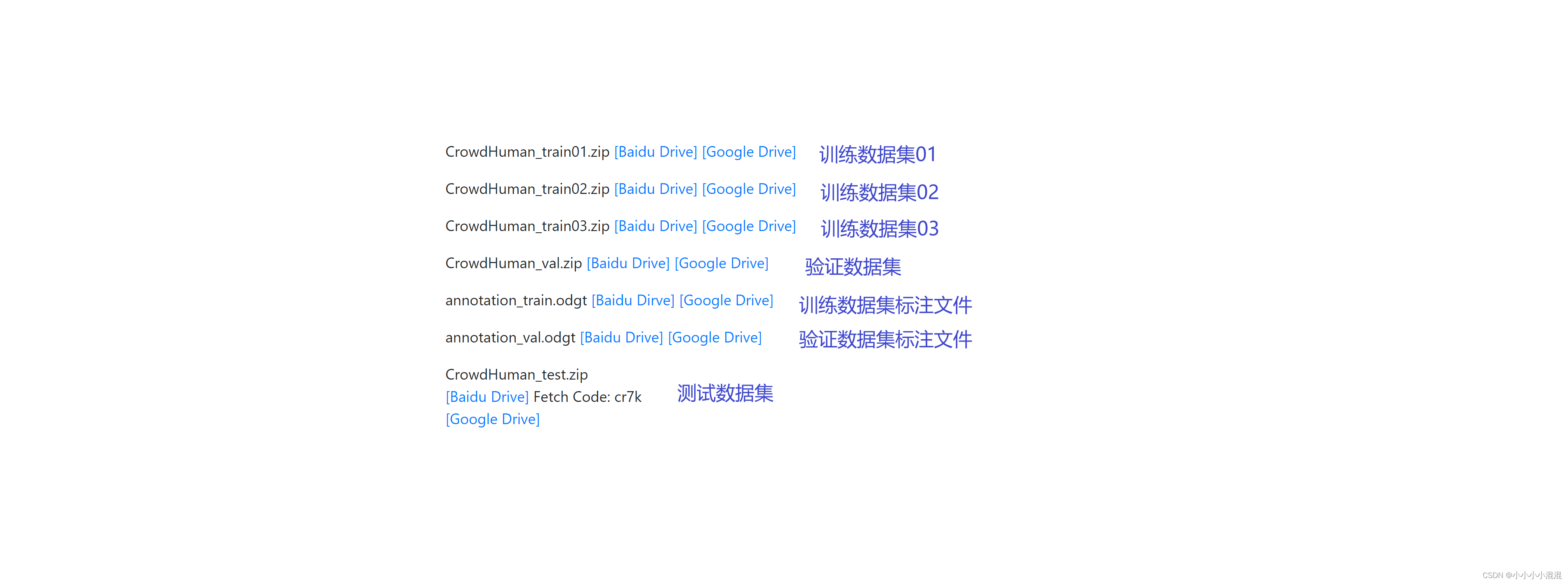Click the CrowdHuman_train02.zip file name
The width and height of the screenshot is (1568, 583).
pyautogui.click(x=527, y=189)
